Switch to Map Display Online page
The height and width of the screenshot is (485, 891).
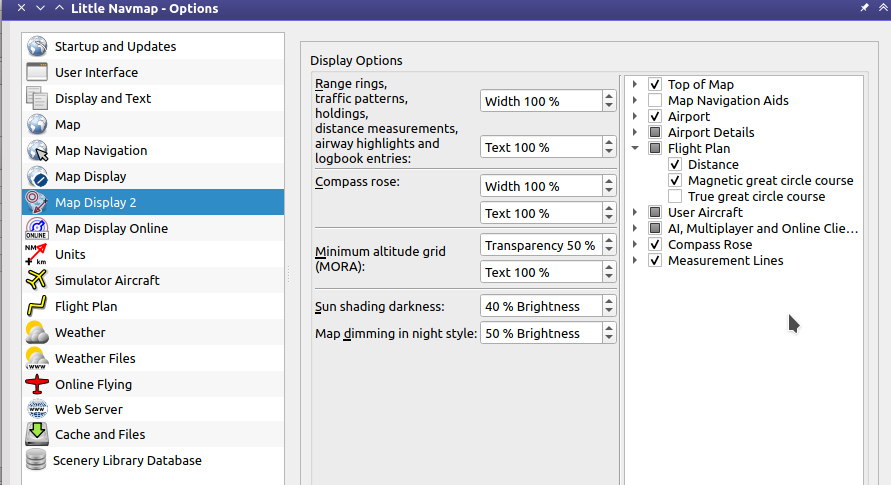(153, 228)
